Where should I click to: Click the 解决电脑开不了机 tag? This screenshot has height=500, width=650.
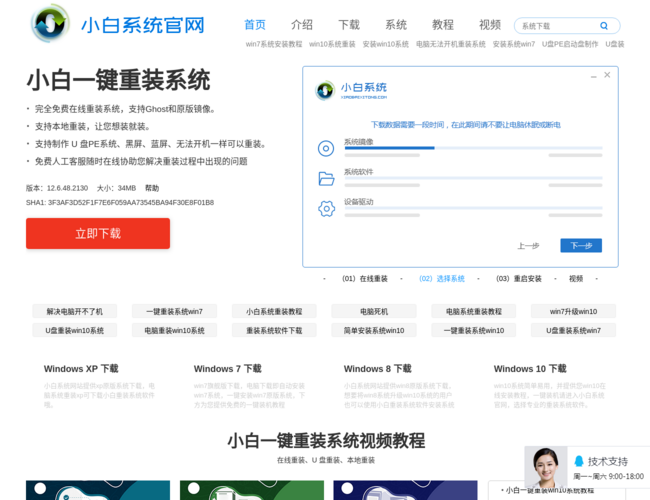[75, 311]
